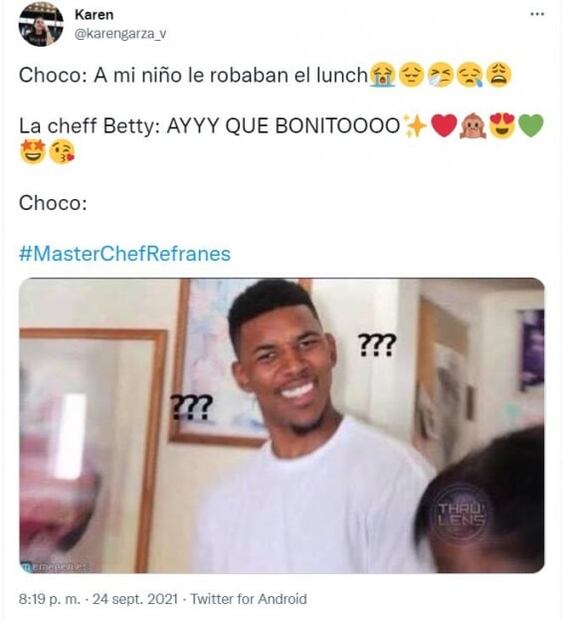Click the green heart emoji
Screen dimensions: 564x620
tap(531, 126)
